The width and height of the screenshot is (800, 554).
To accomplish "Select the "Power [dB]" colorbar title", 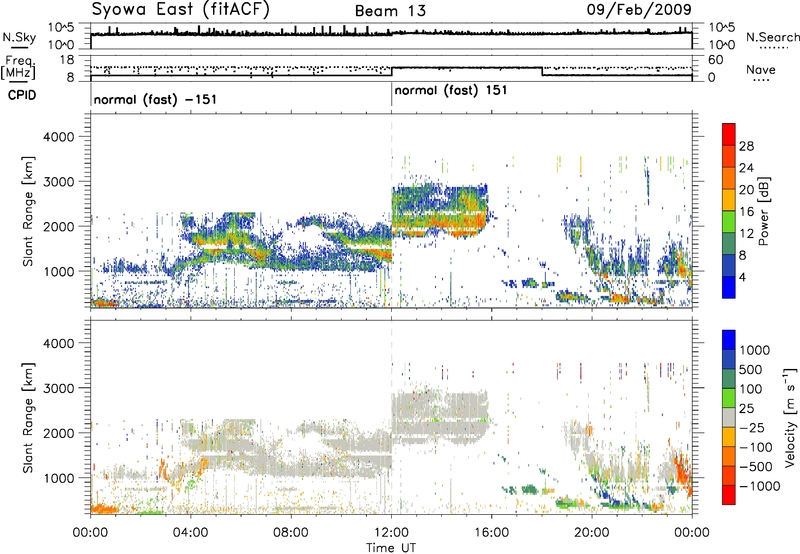I will pos(763,211).
